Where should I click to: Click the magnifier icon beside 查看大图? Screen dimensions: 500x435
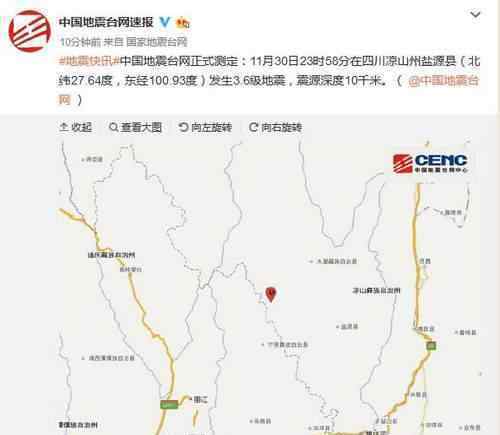[x=113, y=127]
